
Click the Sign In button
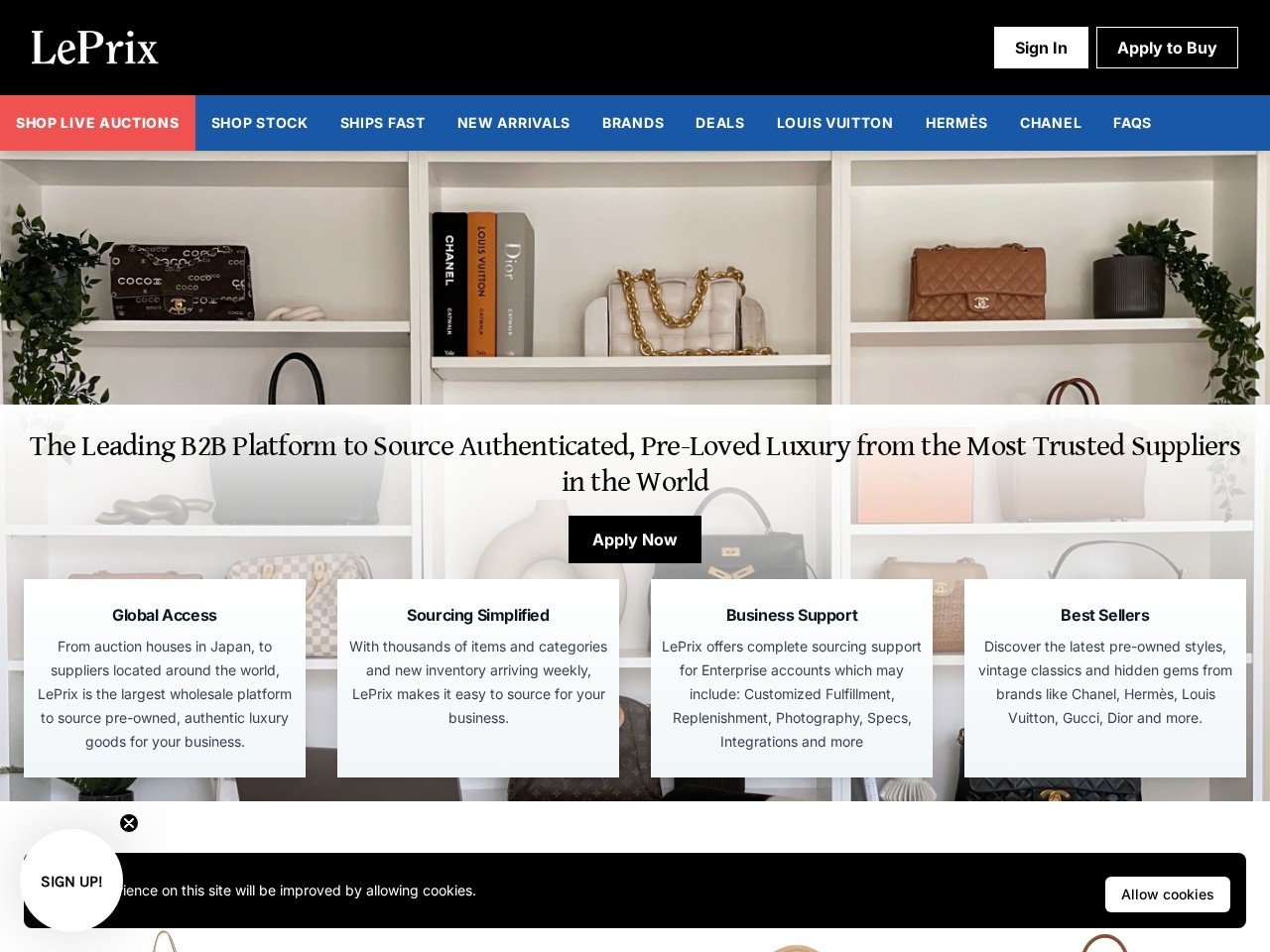pyautogui.click(x=1041, y=48)
